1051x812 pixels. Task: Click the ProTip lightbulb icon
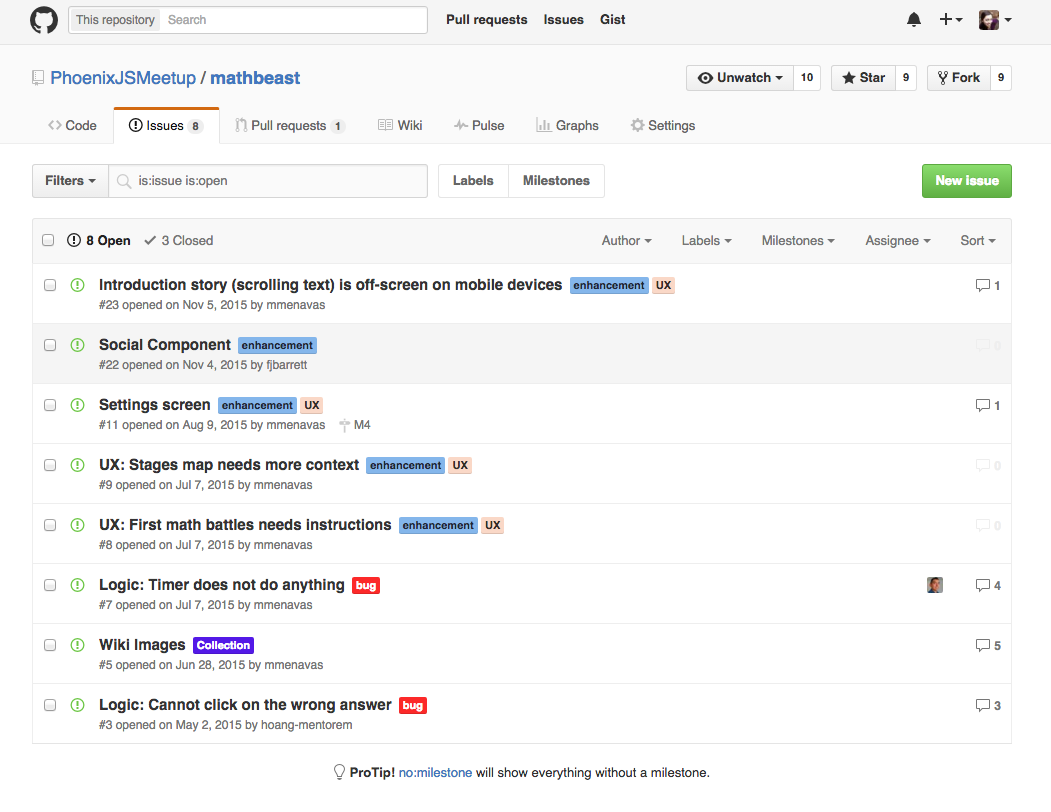tap(339, 772)
